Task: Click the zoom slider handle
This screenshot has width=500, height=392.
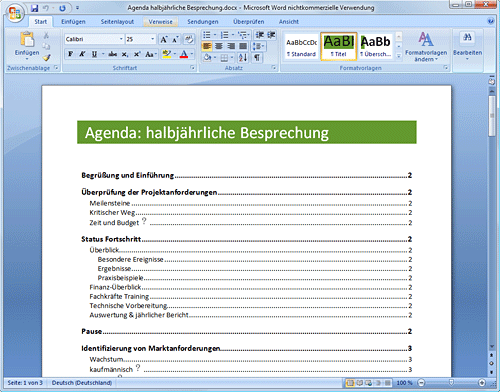Action: (x=451, y=382)
